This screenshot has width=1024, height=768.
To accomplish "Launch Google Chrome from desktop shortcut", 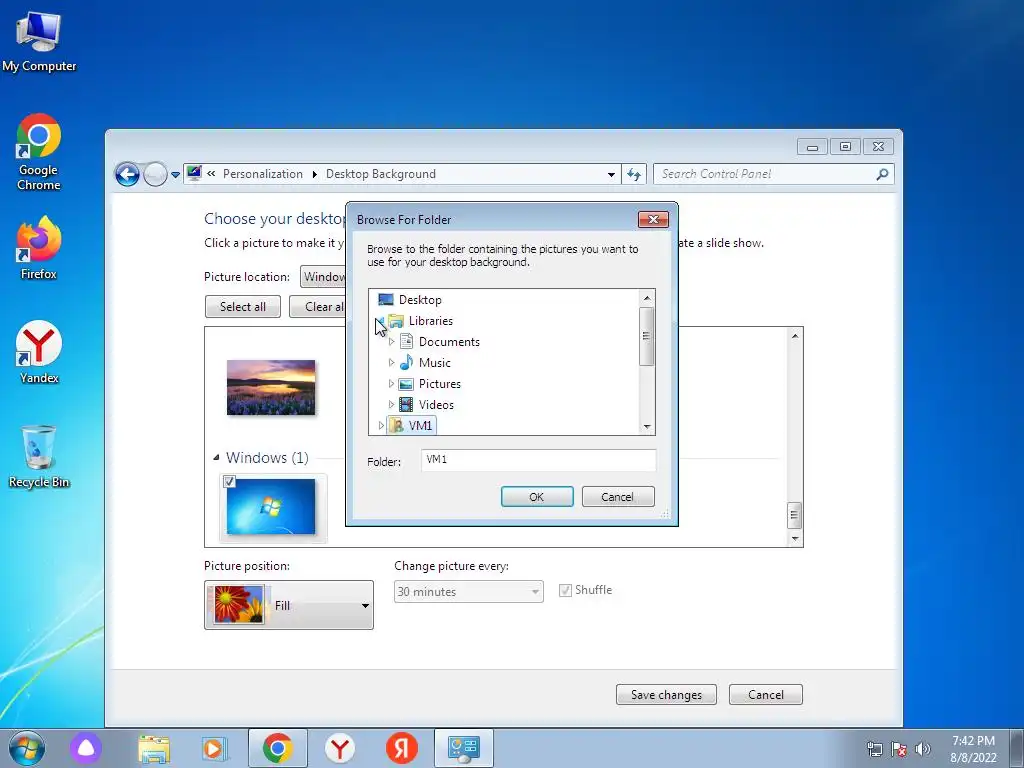I will 39,152.
